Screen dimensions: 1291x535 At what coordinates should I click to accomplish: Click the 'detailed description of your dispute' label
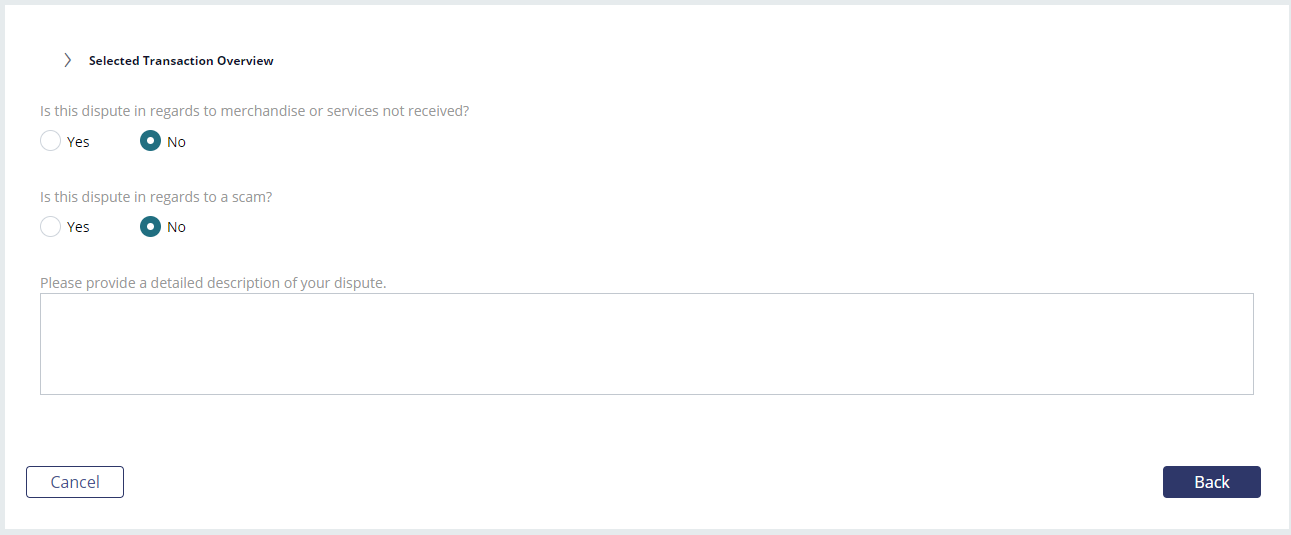pyautogui.click(x=213, y=283)
